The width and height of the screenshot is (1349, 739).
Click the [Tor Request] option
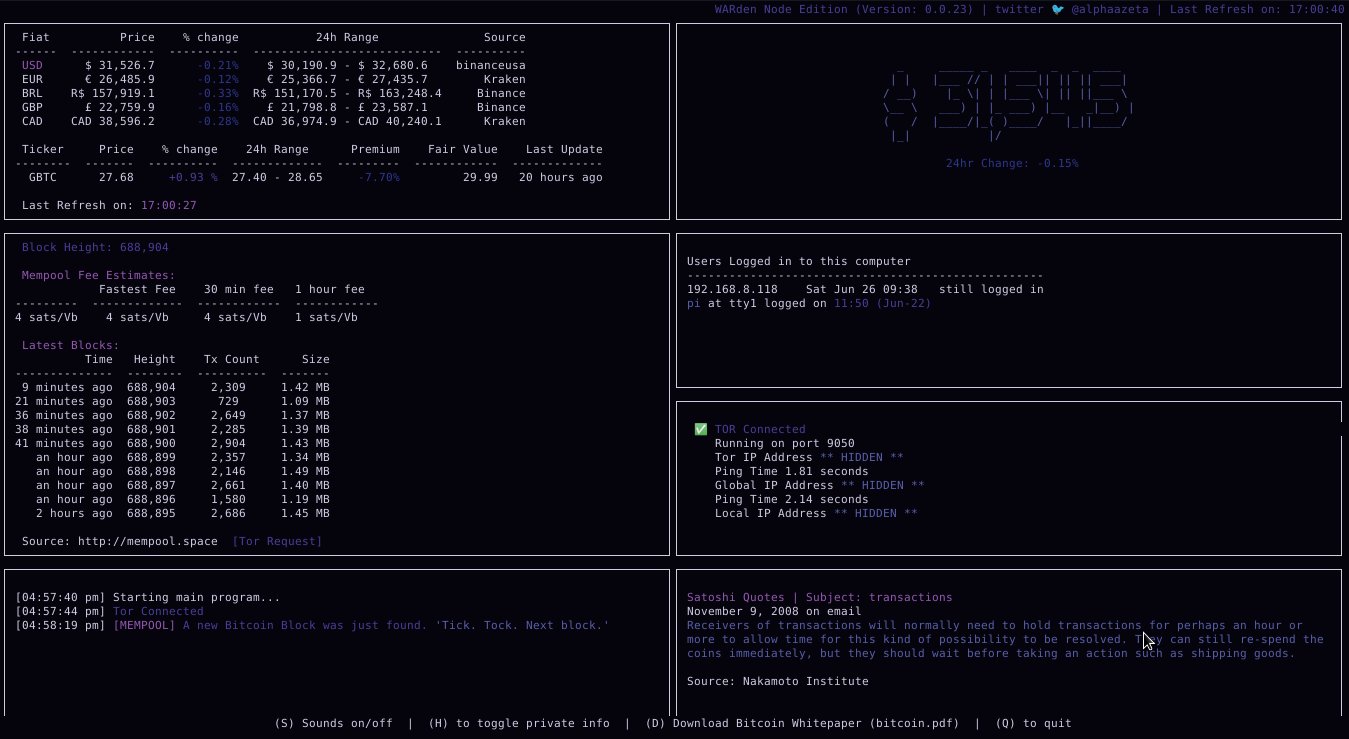click(x=277, y=541)
